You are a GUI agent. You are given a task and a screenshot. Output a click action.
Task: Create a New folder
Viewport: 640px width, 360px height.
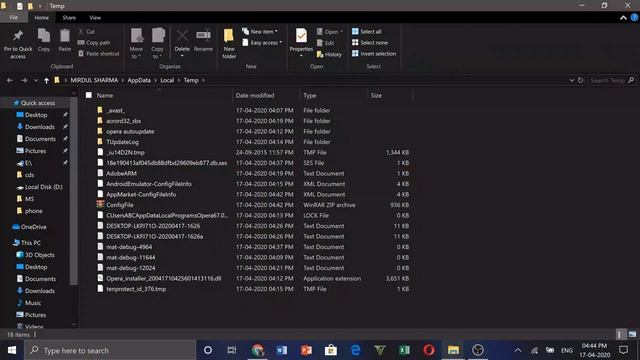click(x=229, y=43)
